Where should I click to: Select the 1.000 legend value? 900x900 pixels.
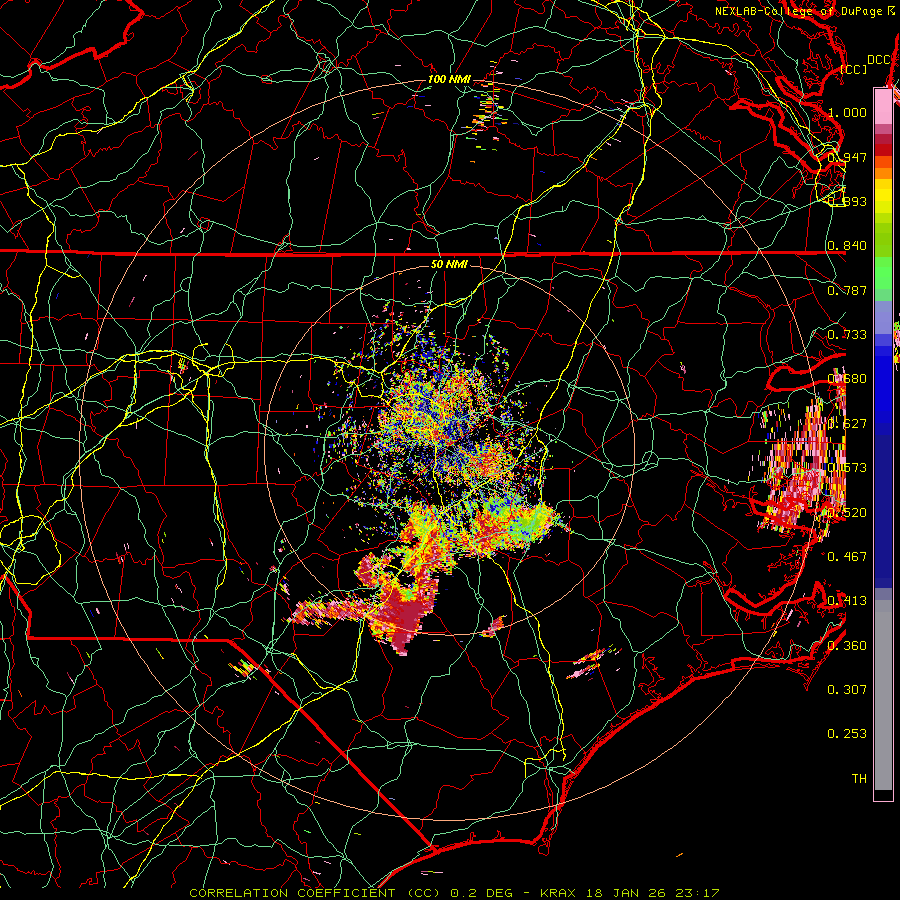(847, 112)
